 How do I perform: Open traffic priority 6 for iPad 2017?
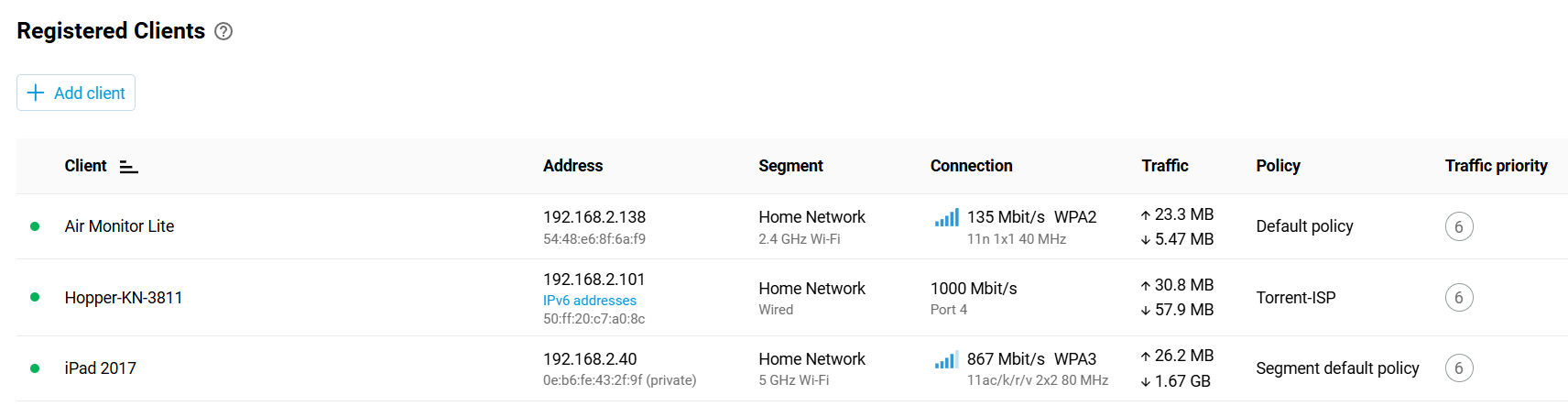tap(1458, 368)
